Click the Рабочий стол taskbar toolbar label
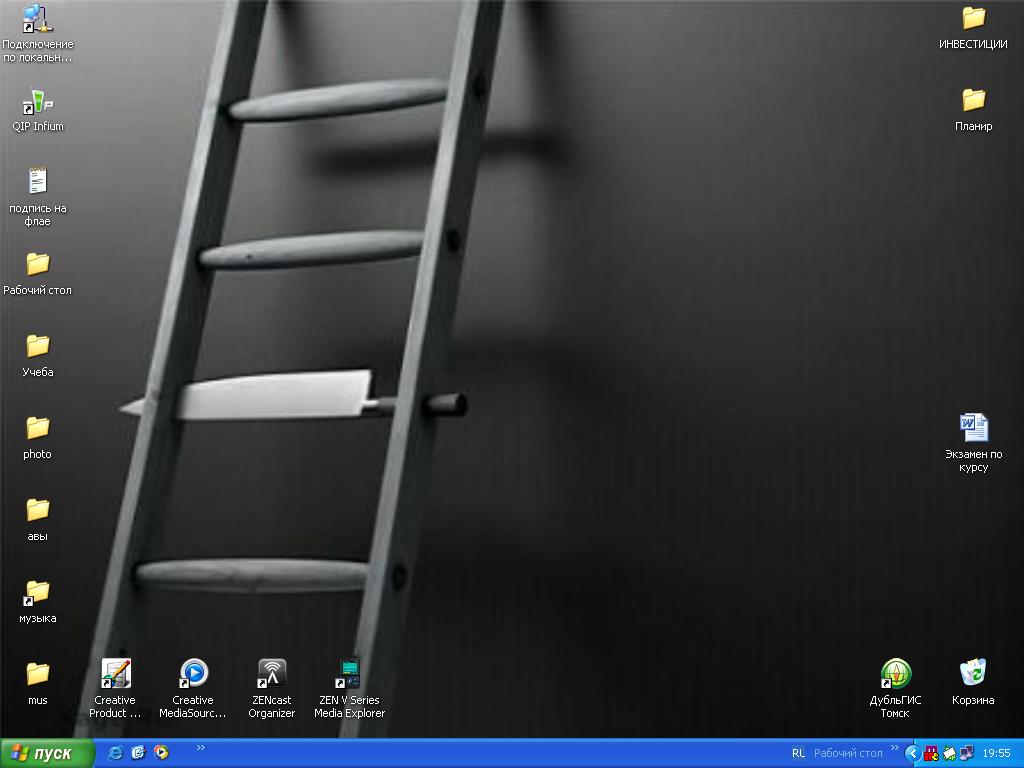Viewport: 1024px width, 768px height. [848, 754]
